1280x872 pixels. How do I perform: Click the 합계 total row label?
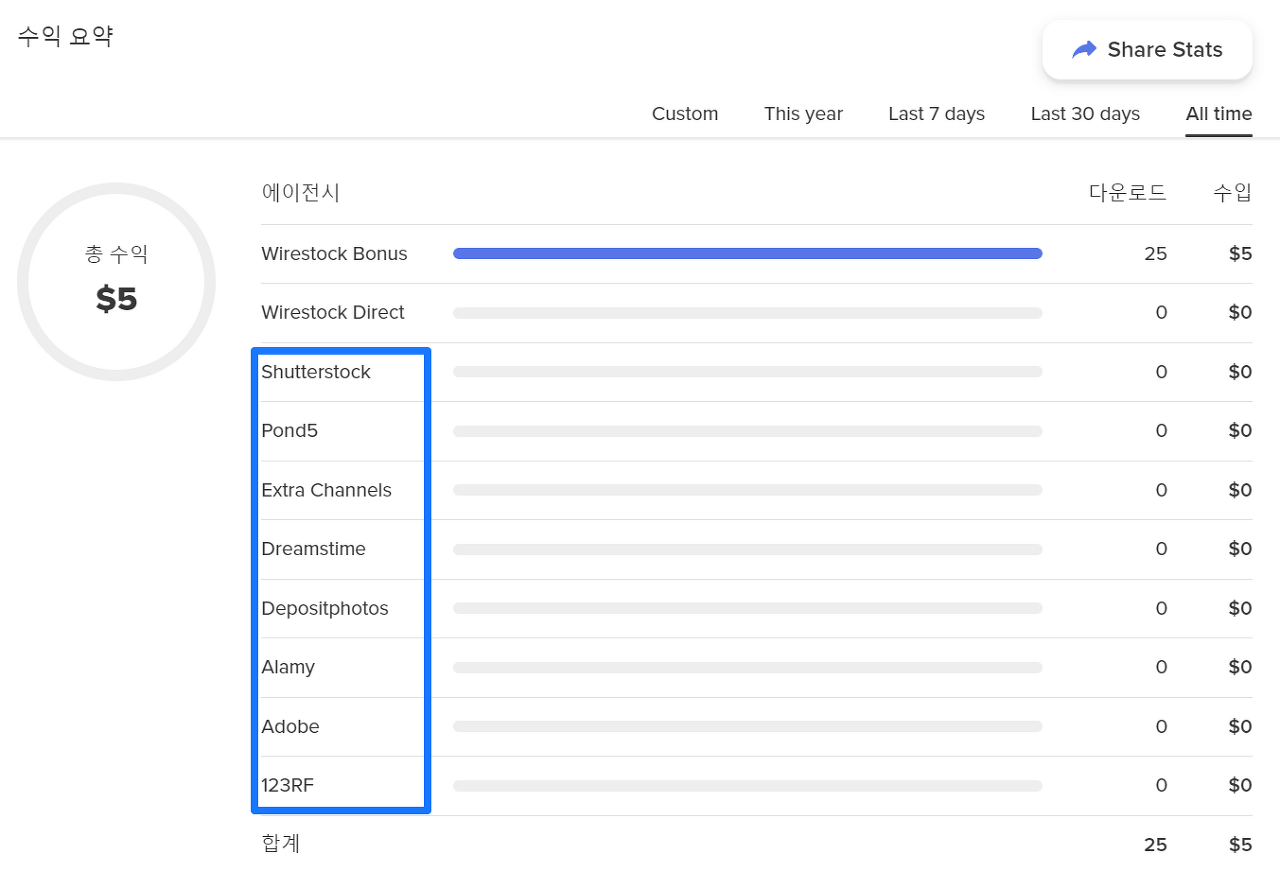pyautogui.click(x=281, y=844)
